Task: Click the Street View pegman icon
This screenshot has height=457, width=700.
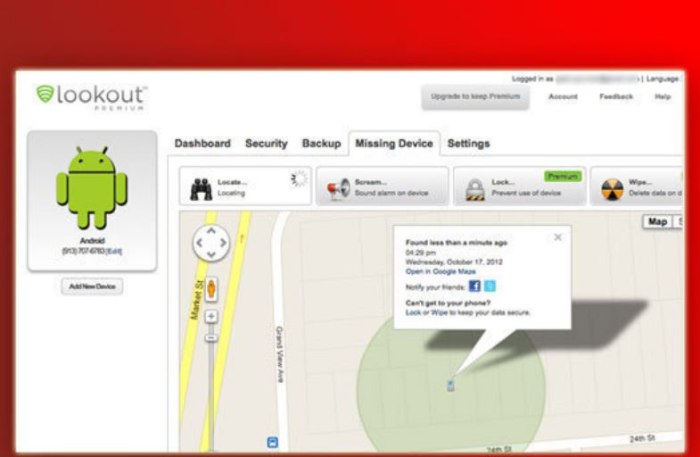Action: [211, 289]
